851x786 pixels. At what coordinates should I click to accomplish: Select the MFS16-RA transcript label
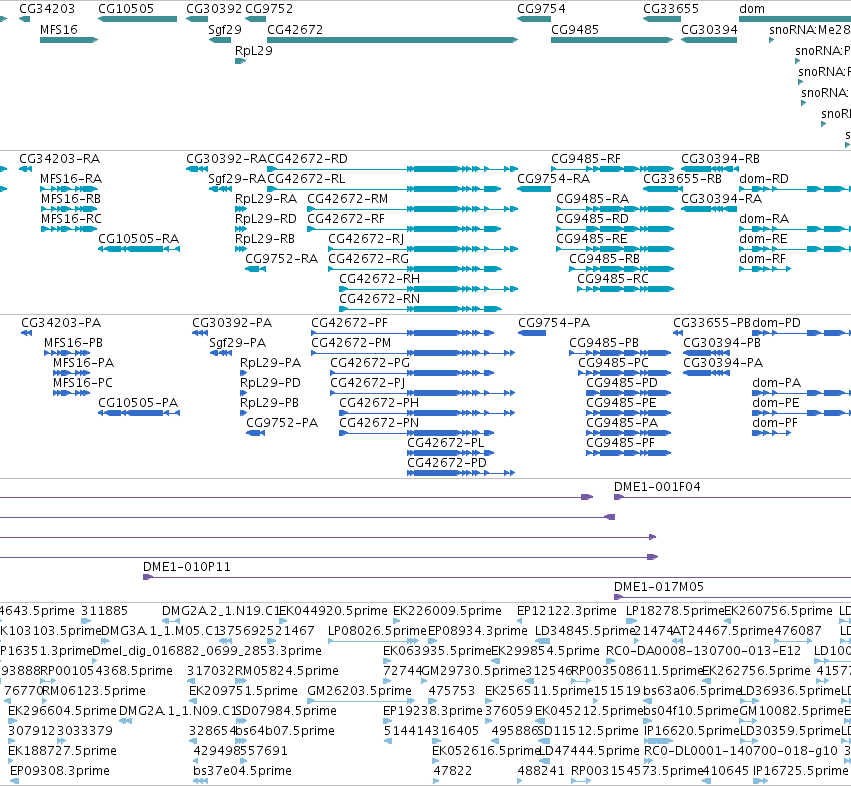tap(71, 179)
